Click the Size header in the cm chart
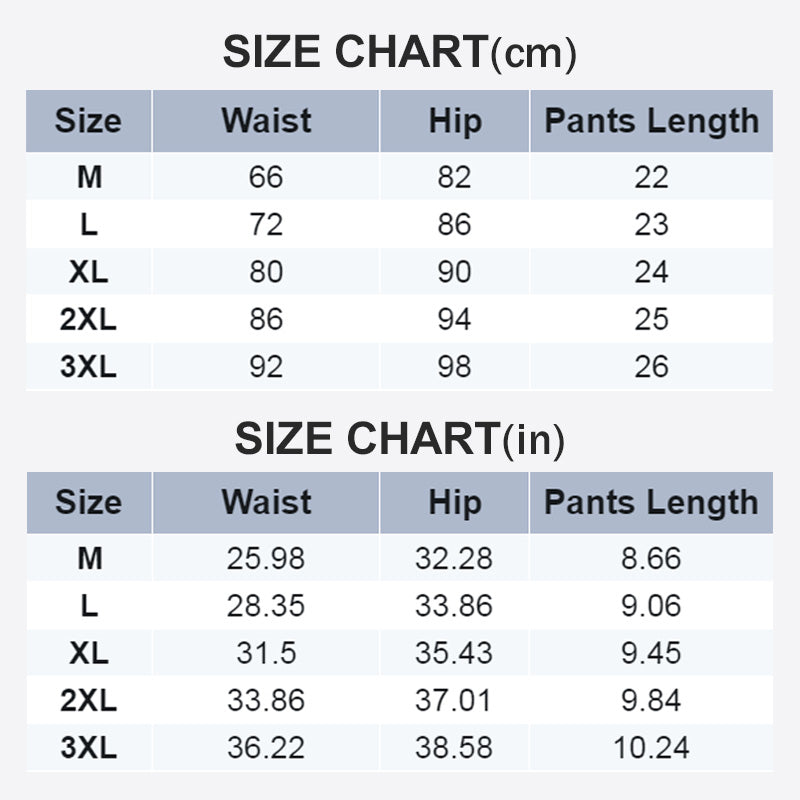Screen dimensions: 800x800 point(88,121)
